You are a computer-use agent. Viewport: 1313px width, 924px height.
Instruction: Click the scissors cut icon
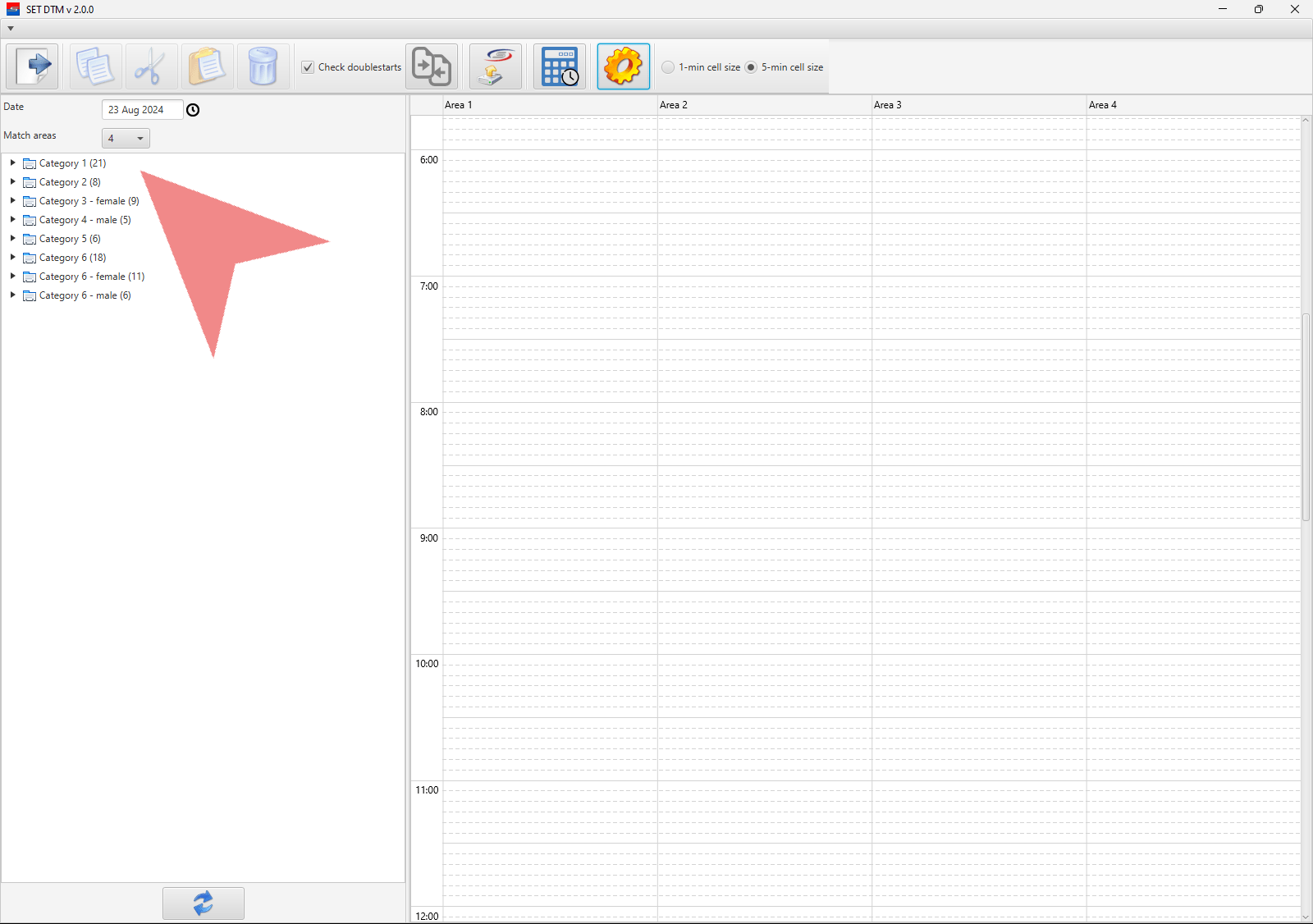151,66
